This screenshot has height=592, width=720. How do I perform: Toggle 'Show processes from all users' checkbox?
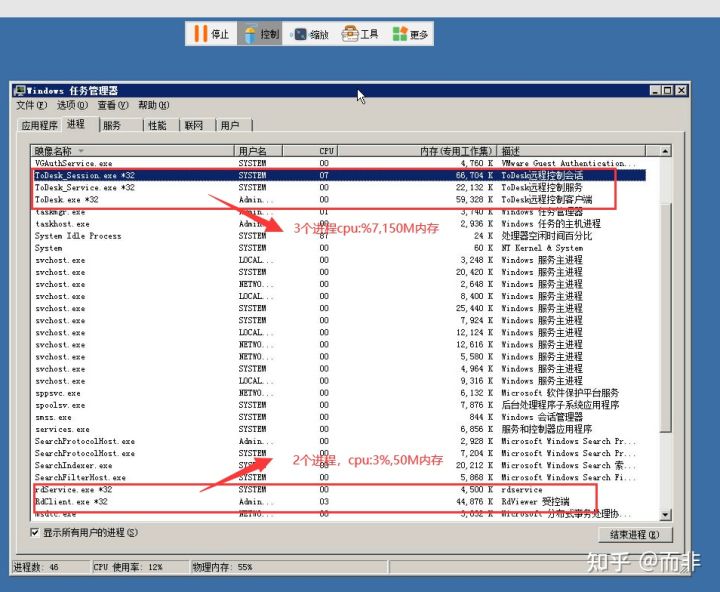click(x=34, y=532)
